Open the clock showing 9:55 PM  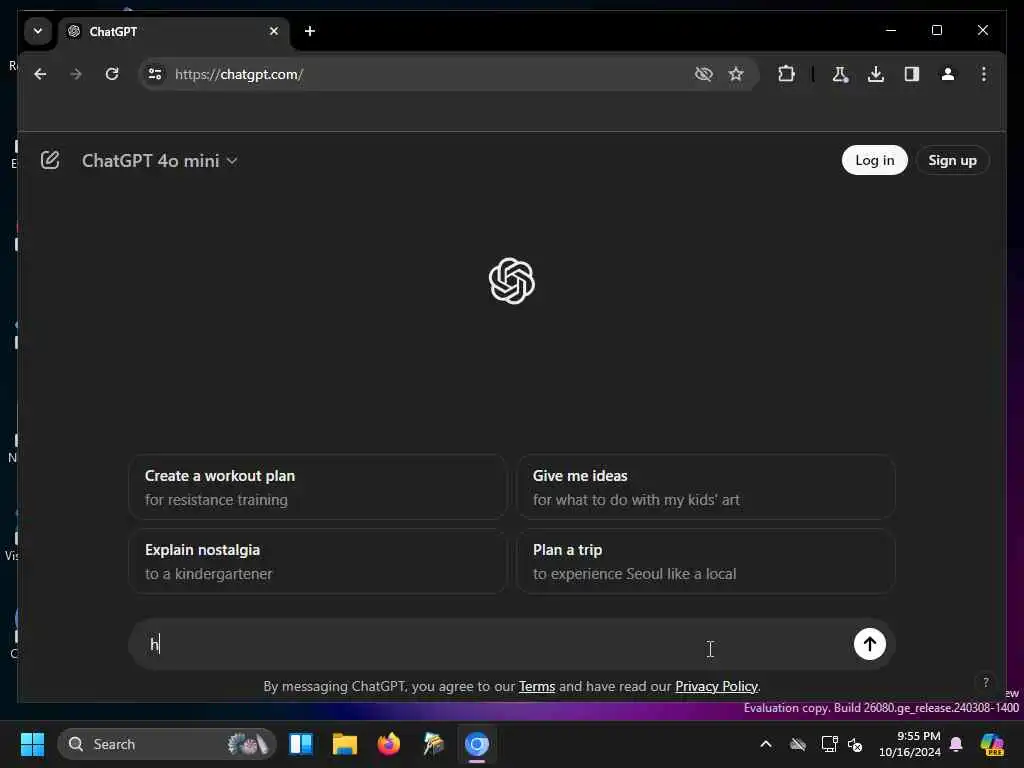click(x=910, y=744)
